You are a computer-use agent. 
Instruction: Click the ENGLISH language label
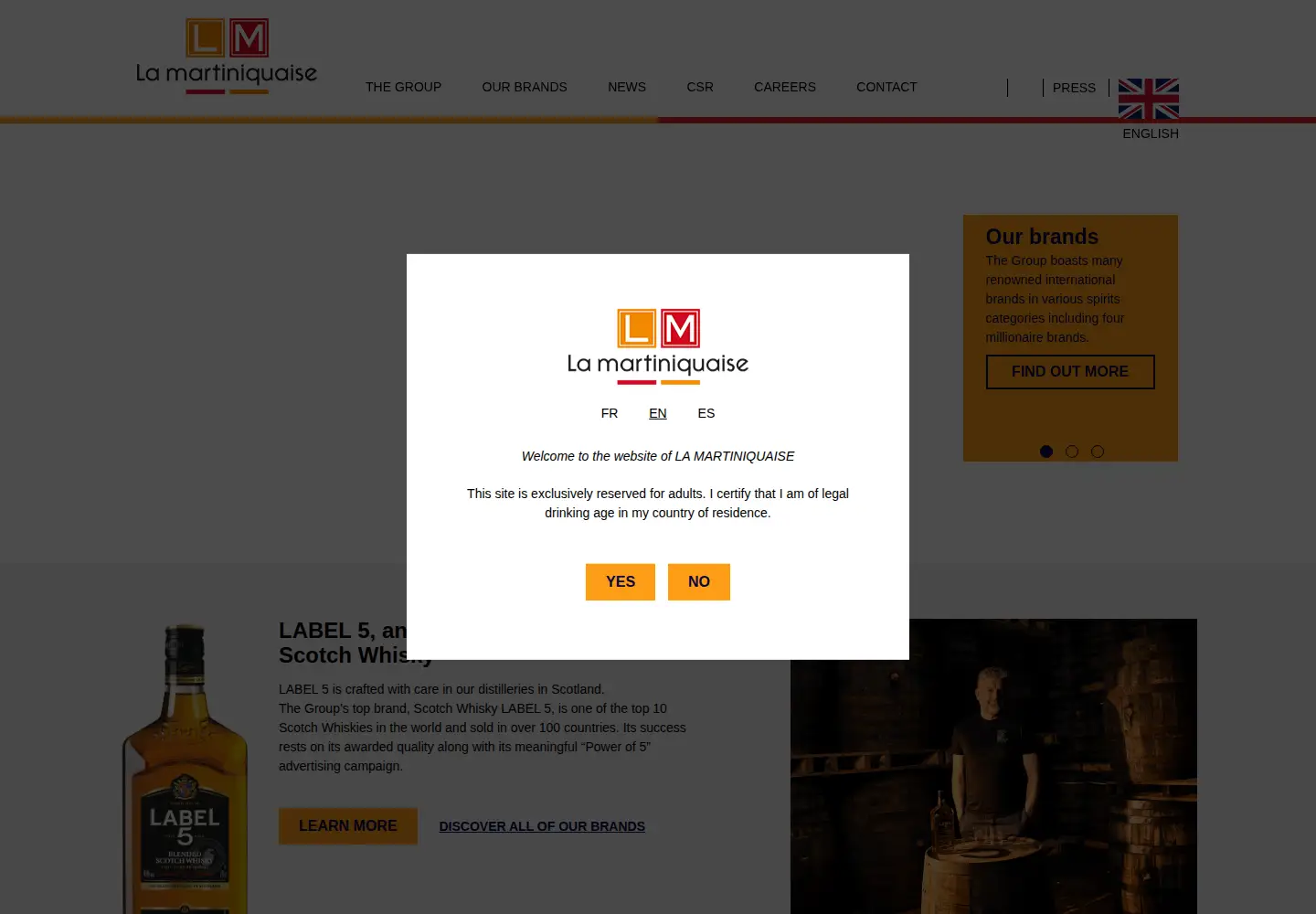click(x=1151, y=133)
